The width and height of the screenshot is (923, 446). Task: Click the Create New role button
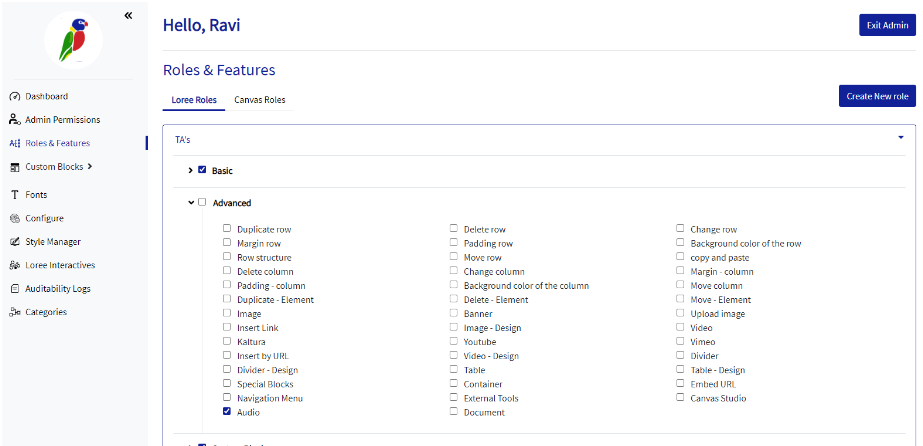coord(877,96)
